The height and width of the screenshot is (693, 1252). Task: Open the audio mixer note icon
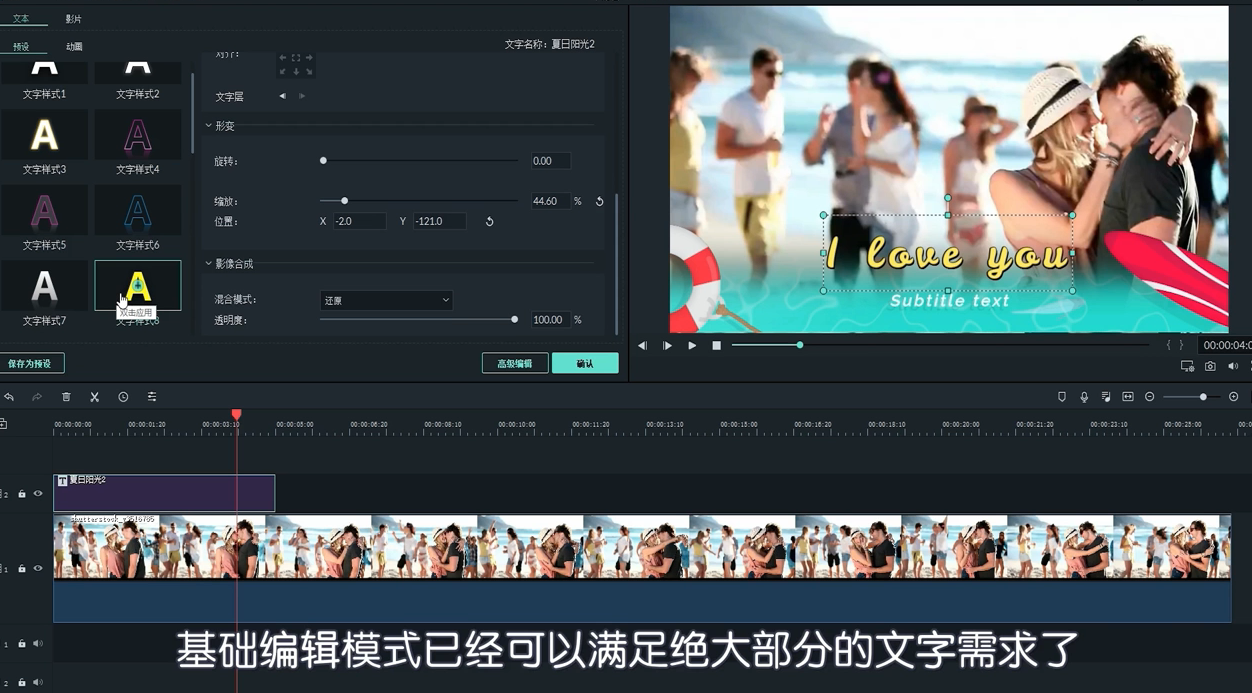tap(1106, 397)
